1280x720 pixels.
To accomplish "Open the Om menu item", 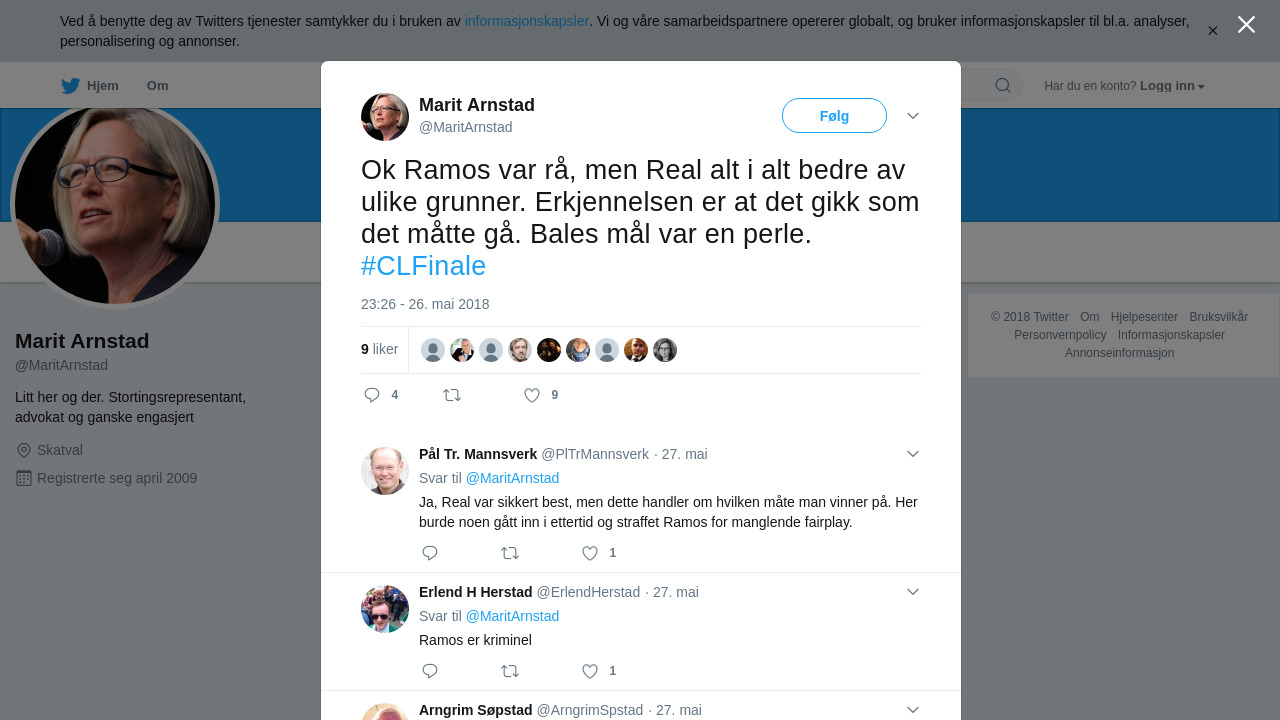I will pos(158,86).
